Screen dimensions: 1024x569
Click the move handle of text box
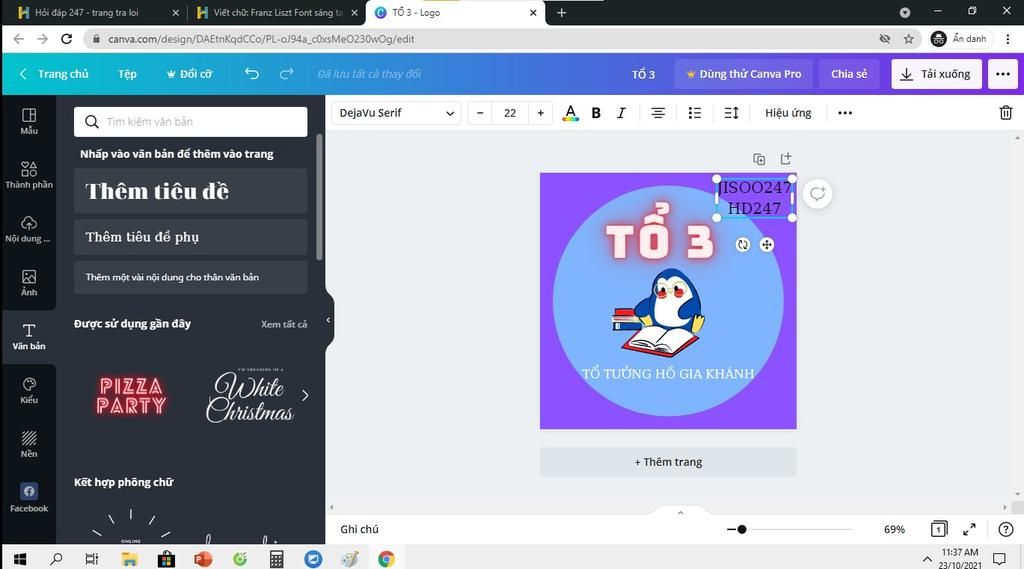(x=767, y=244)
